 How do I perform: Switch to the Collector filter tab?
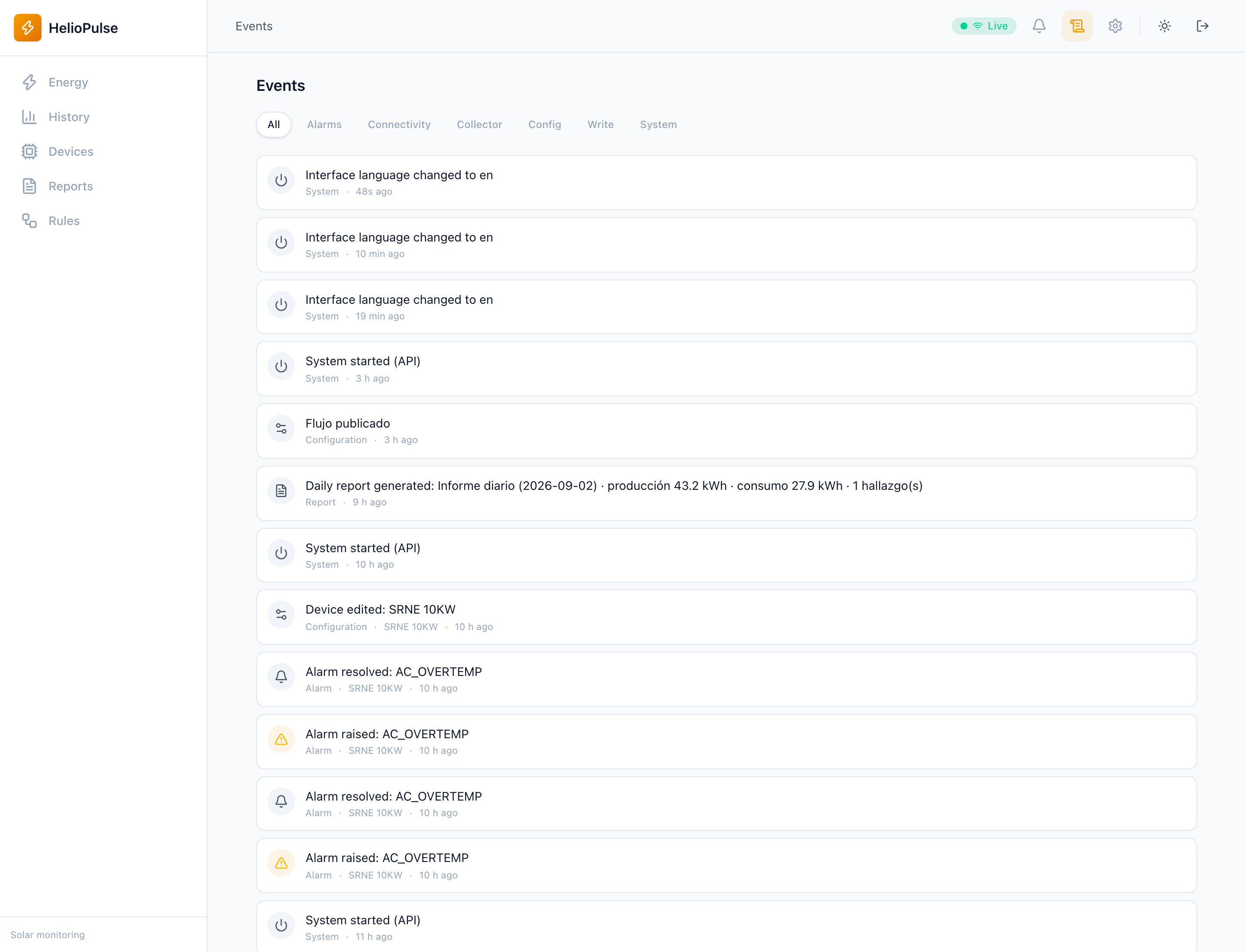tap(479, 125)
